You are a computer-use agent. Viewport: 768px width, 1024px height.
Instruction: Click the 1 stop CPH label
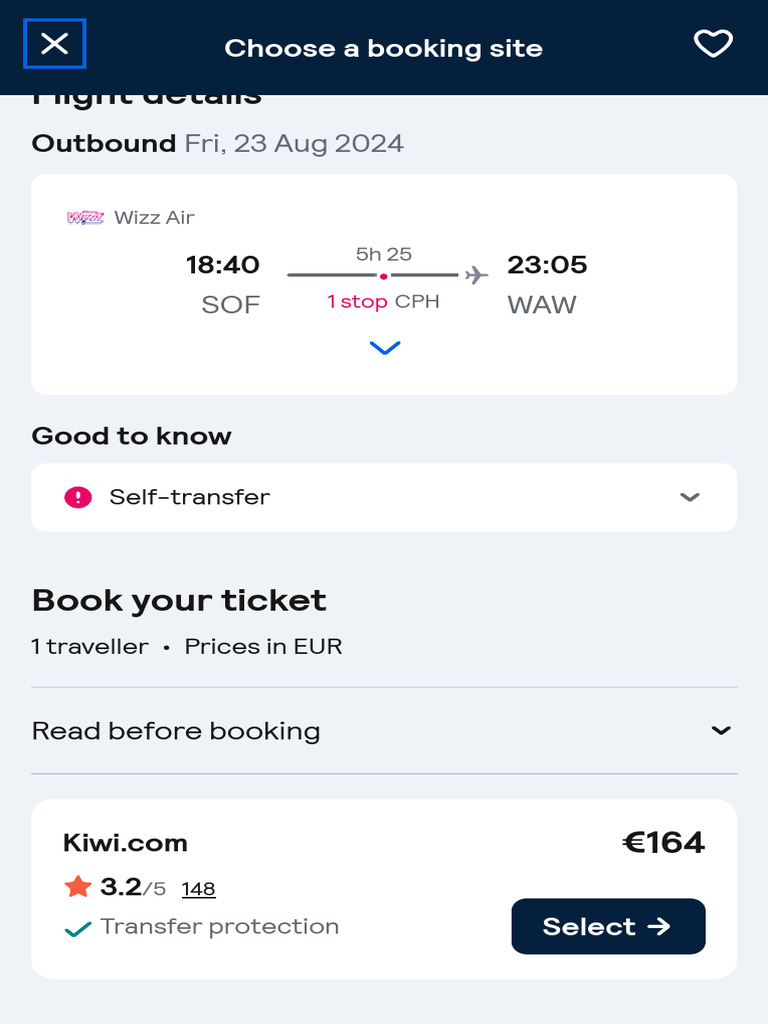click(383, 302)
